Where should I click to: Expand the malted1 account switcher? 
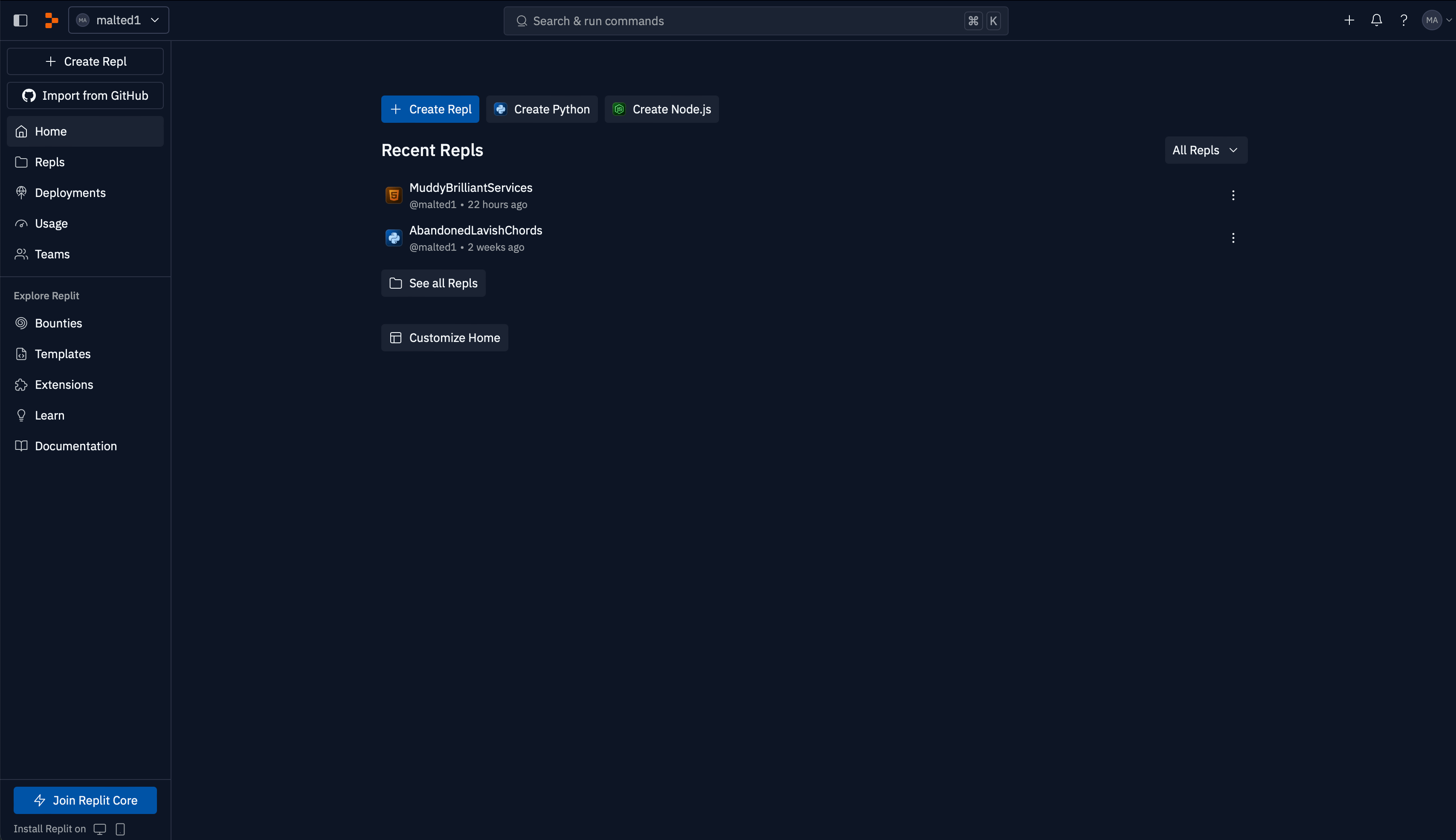point(118,20)
